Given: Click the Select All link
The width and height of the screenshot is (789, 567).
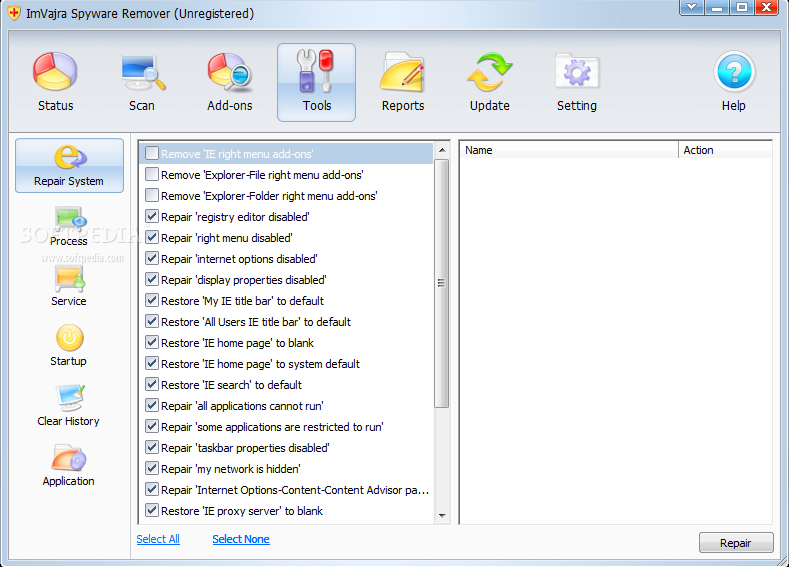Looking at the screenshot, I should tap(158, 539).
